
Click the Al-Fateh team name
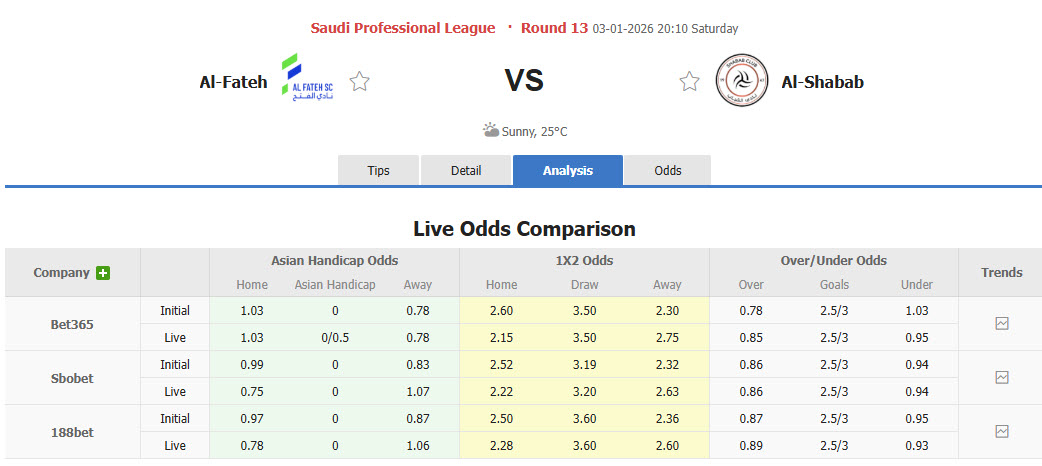coord(234,82)
